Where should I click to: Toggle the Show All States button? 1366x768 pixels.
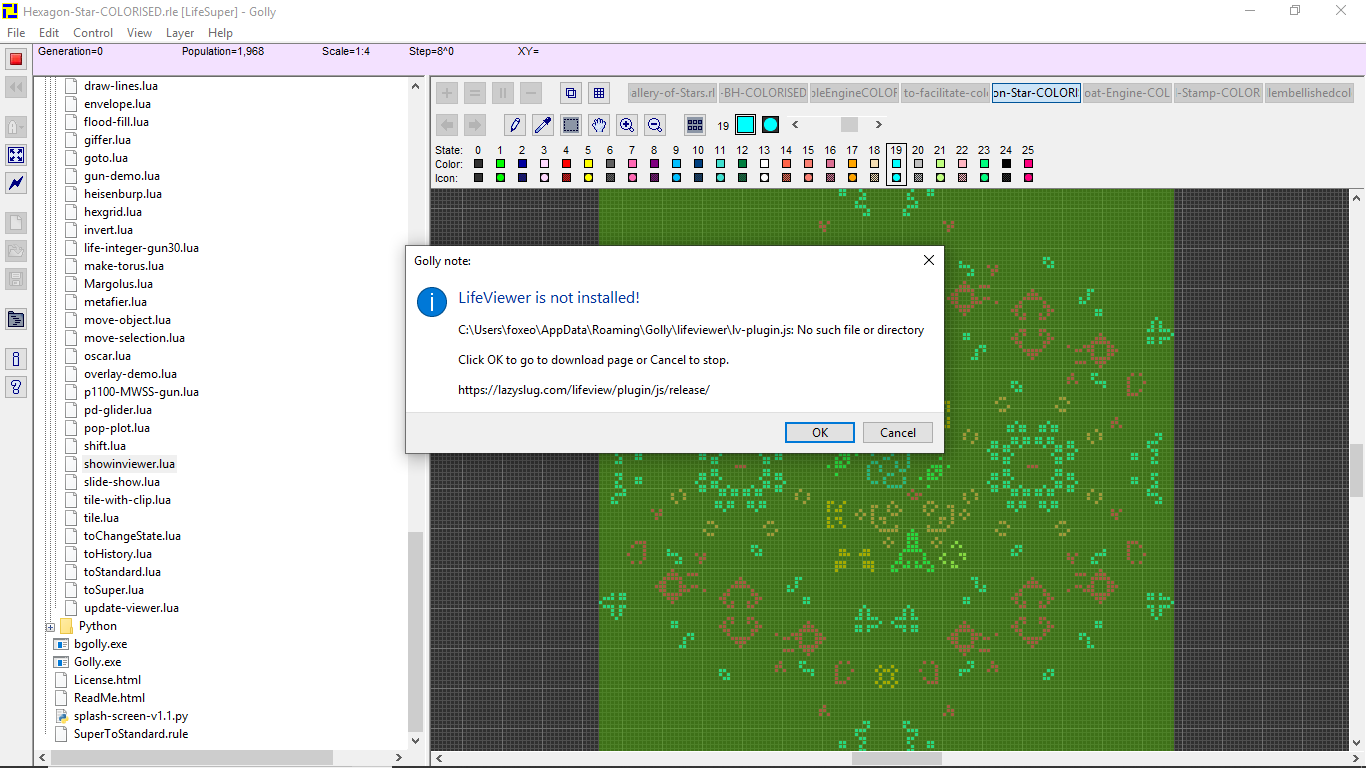(x=695, y=125)
